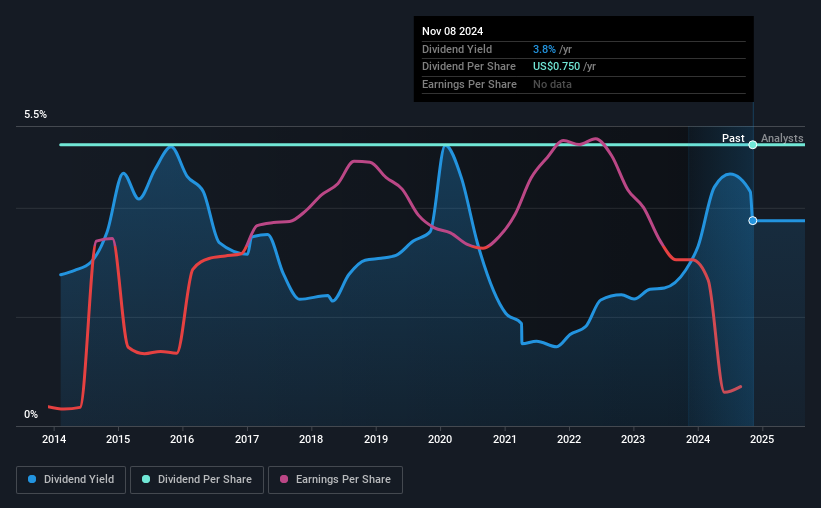Toggle the Dividend Per Share legend button
Viewport: 821px width, 508px height.
coord(197,480)
